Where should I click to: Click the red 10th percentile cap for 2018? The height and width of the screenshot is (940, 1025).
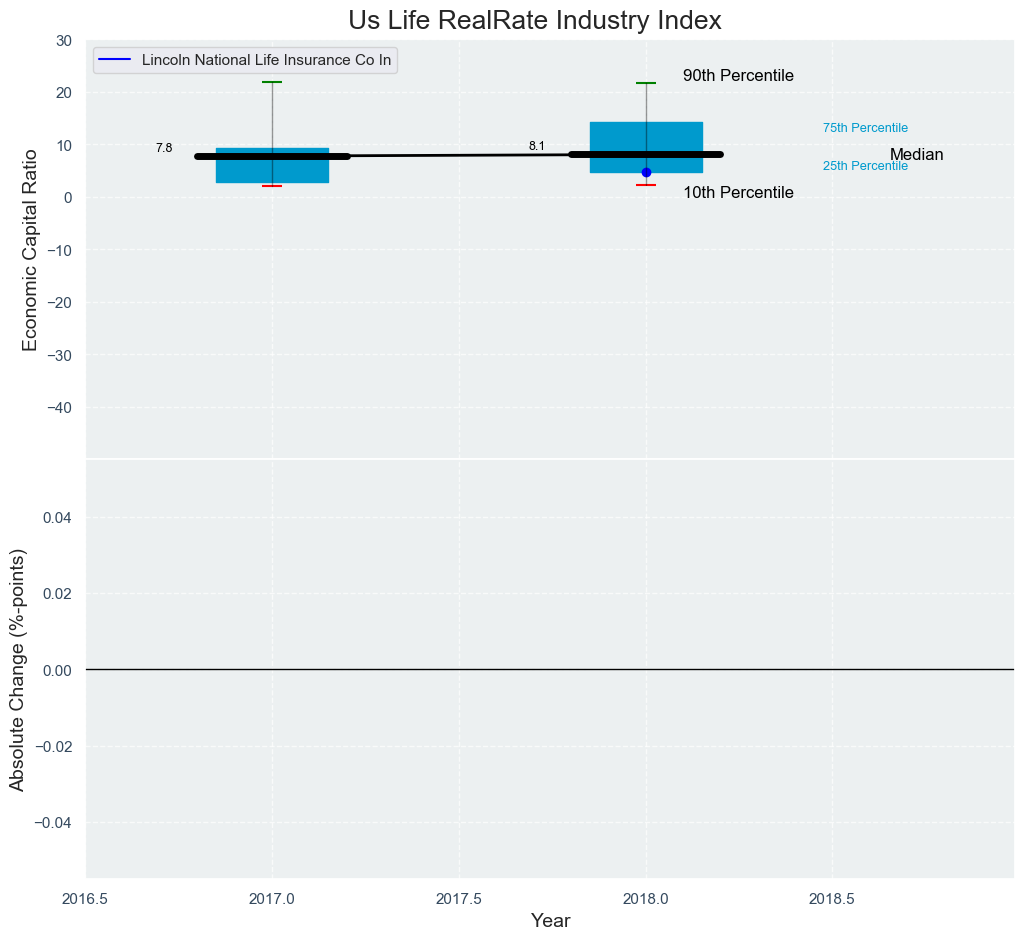[x=646, y=185]
